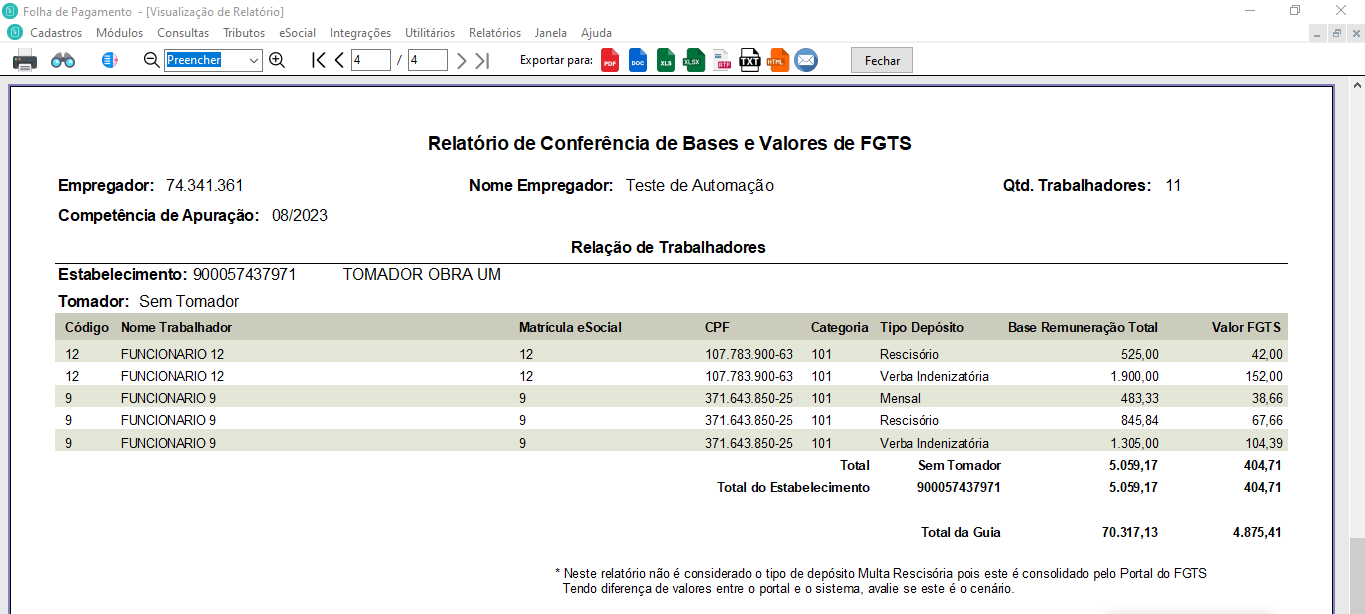Open the Preencher zoom mode dropdown

tap(252, 60)
